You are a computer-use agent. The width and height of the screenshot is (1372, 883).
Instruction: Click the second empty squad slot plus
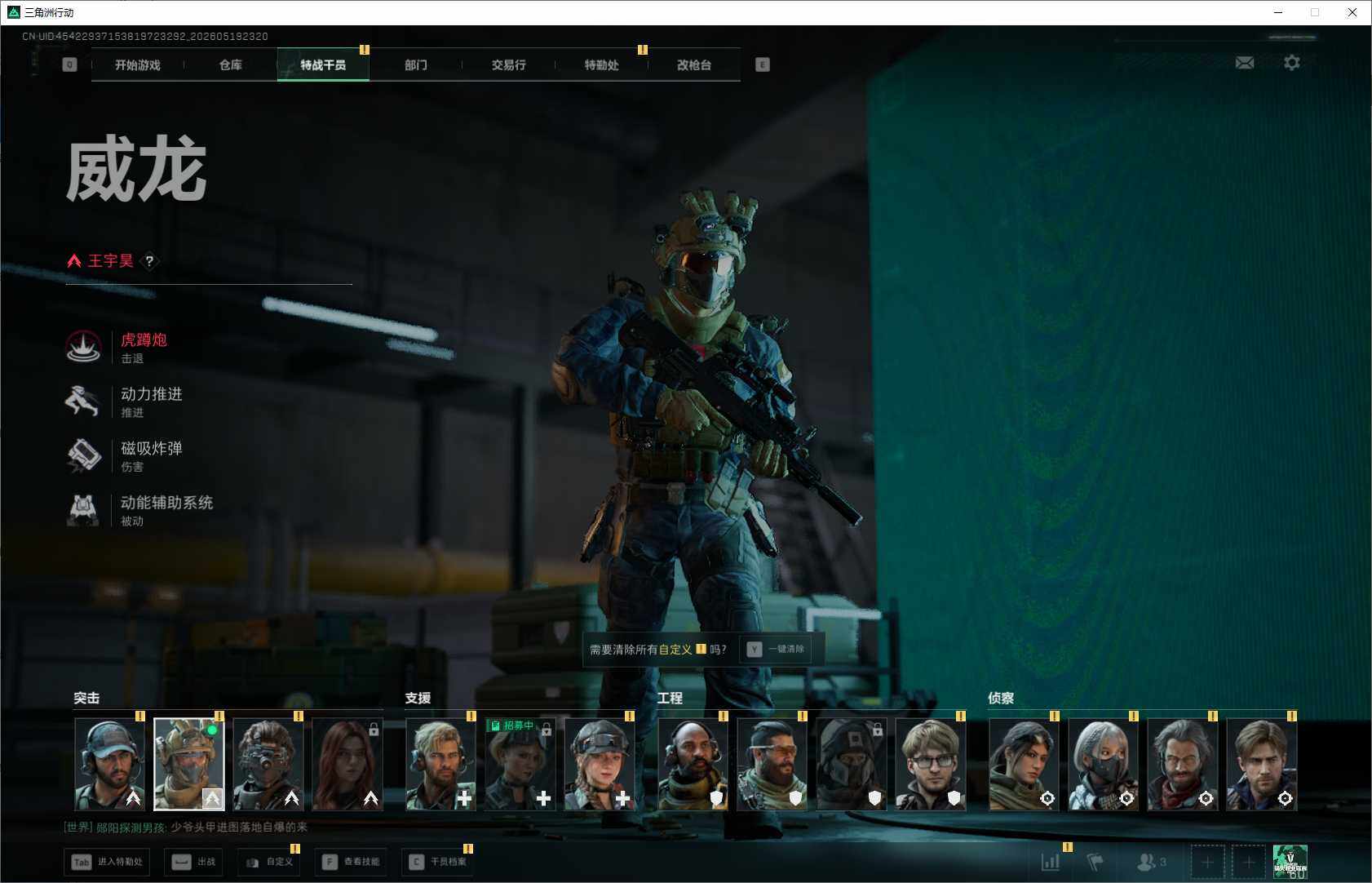pos(1248,862)
